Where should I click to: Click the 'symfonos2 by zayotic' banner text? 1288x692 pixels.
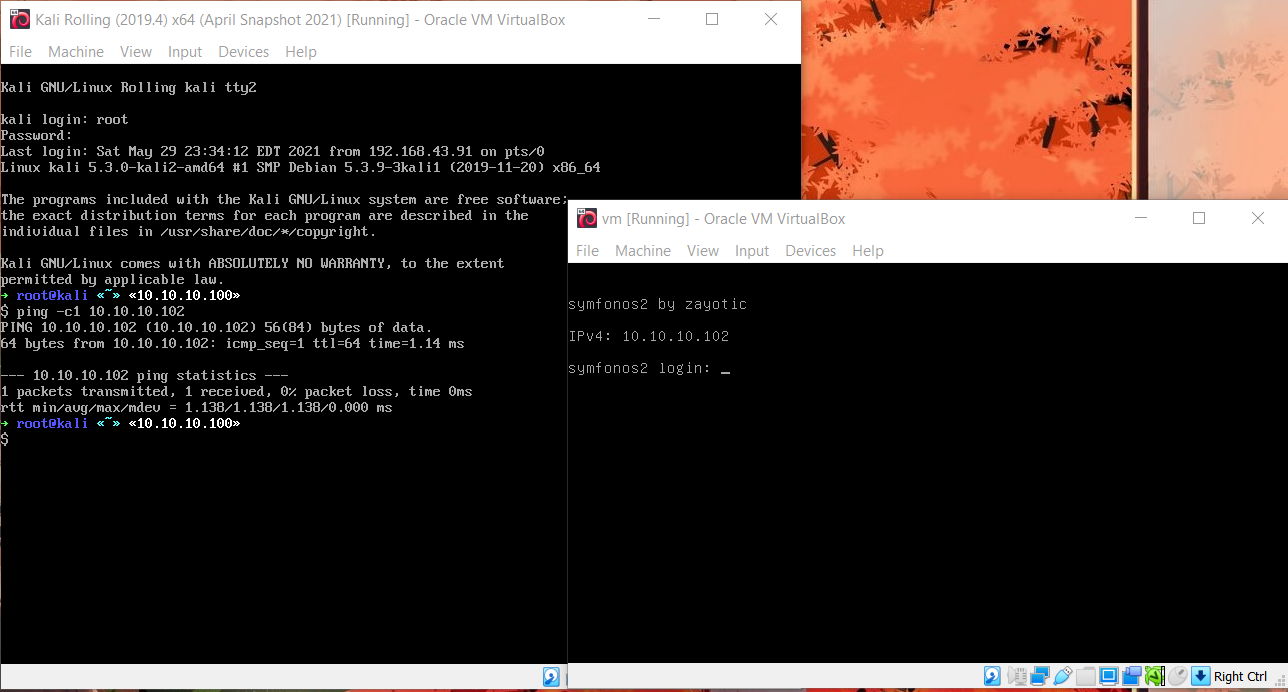(x=658, y=304)
